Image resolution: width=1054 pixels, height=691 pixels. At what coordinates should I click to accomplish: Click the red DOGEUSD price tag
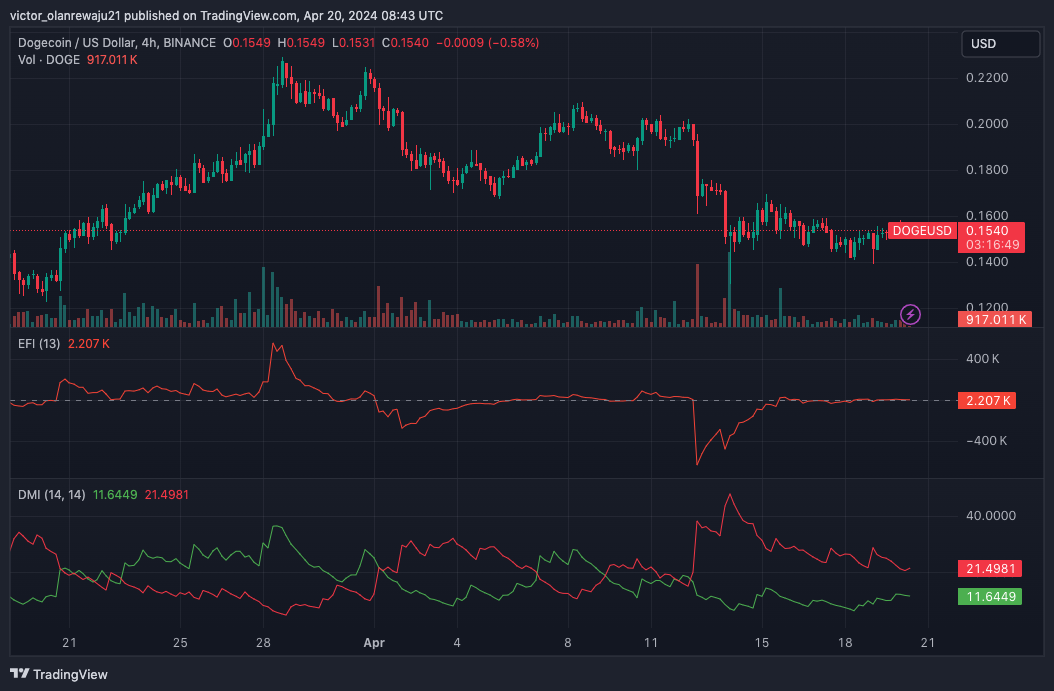tap(921, 231)
